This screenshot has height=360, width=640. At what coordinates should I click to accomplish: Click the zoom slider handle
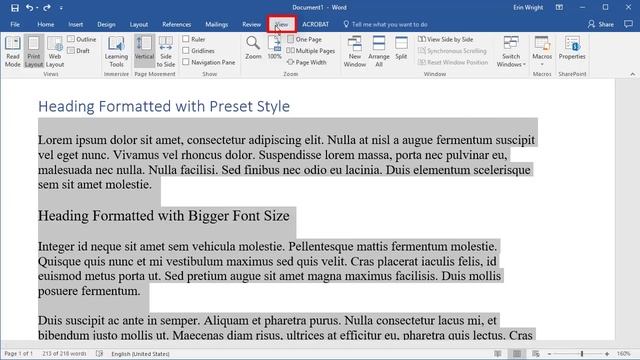(x=582, y=353)
